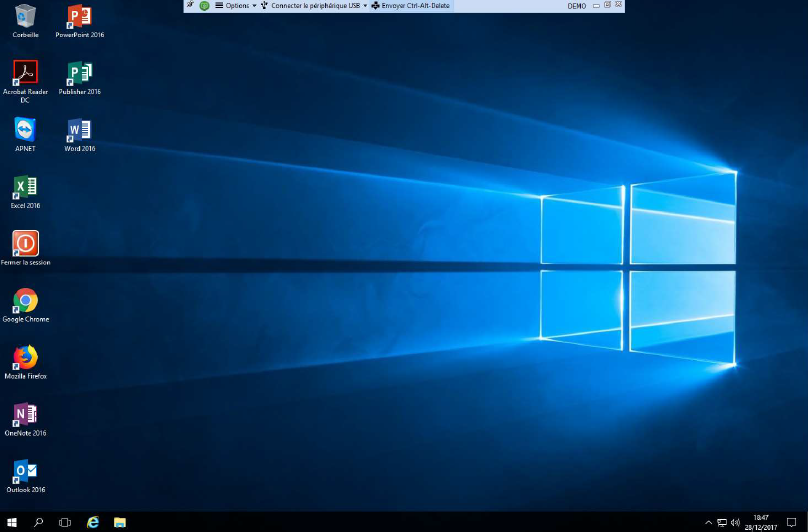Click the DEMO session label
808x532 pixels.
(x=577, y=6)
